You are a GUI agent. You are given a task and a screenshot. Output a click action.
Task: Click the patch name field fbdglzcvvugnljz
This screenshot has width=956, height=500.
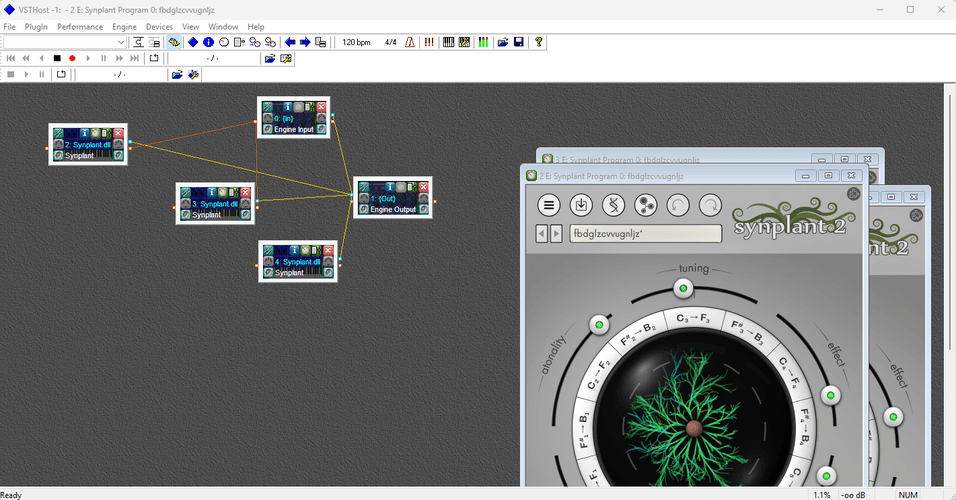click(646, 234)
